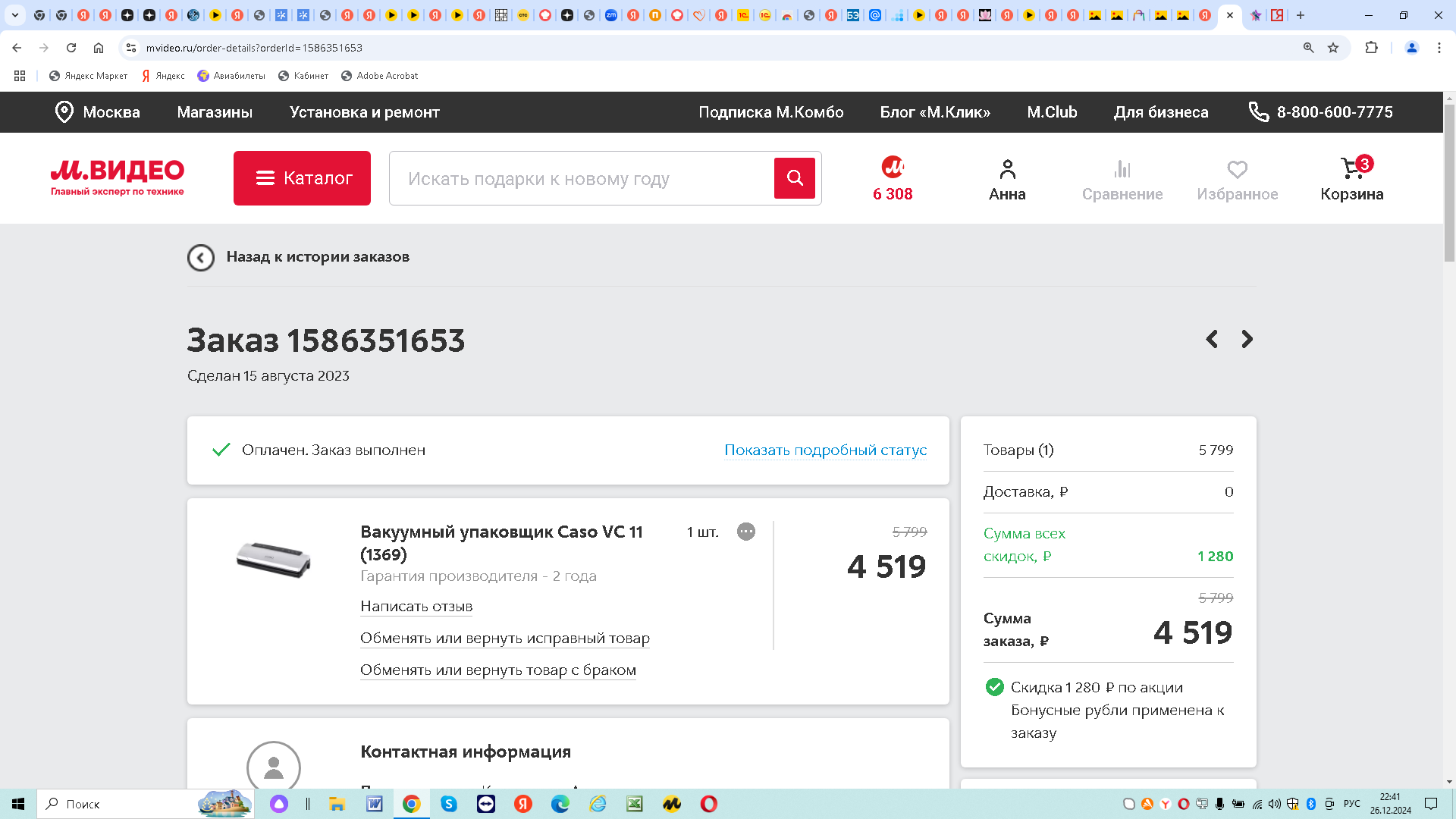Image resolution: width=1456 pixels, height=819 pixels.
Task: Click the page vertical scrollbar
Action: 1449,182
